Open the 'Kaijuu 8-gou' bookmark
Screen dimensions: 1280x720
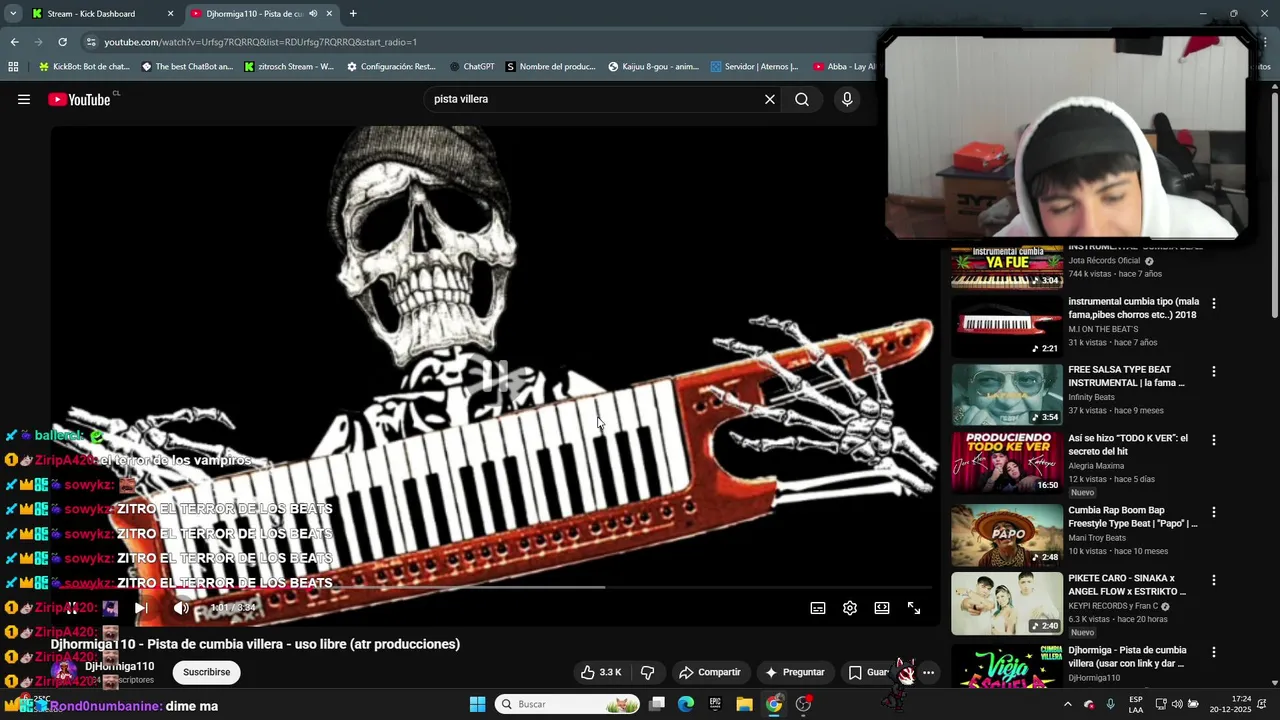point(654,67)
